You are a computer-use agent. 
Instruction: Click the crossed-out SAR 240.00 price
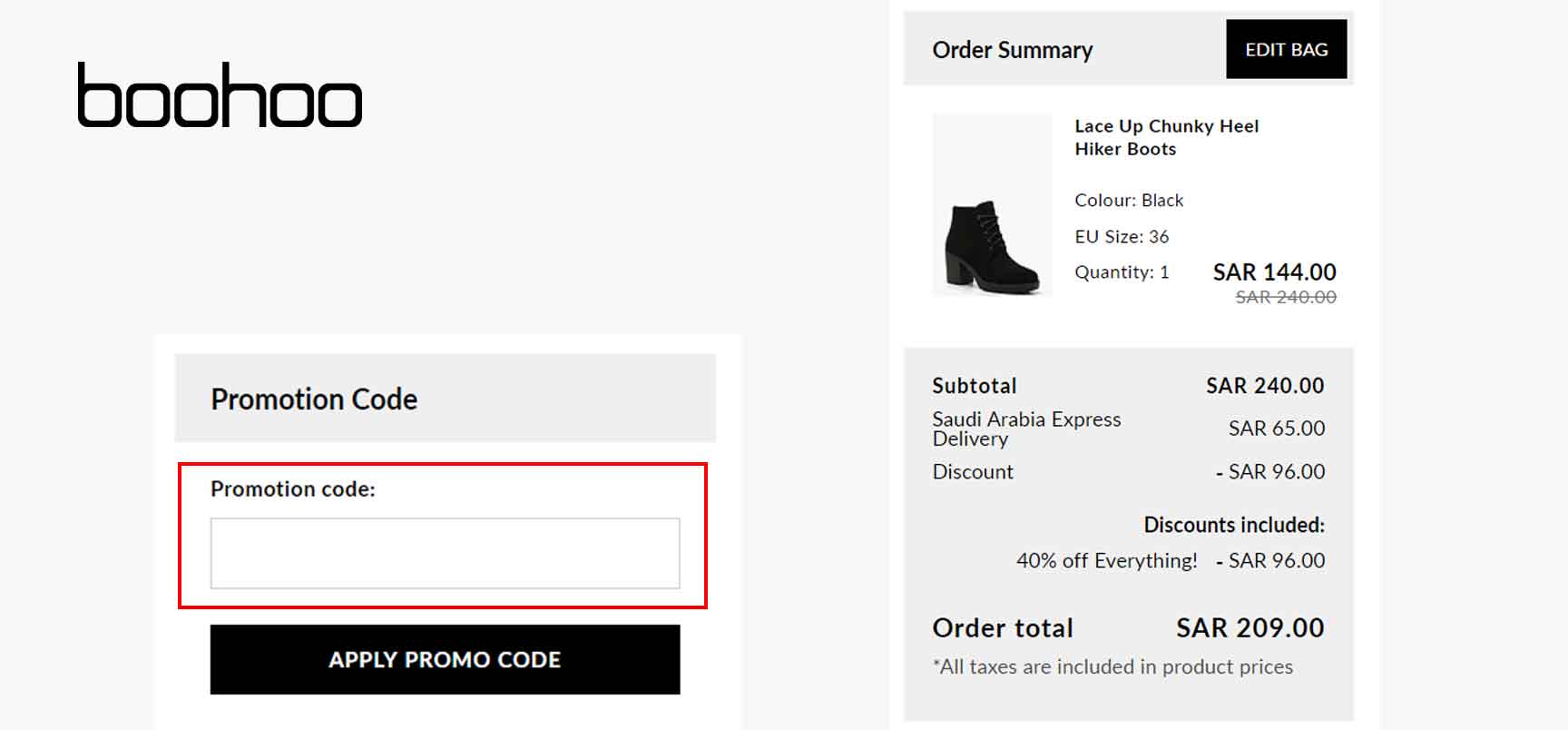point(1287,296)
